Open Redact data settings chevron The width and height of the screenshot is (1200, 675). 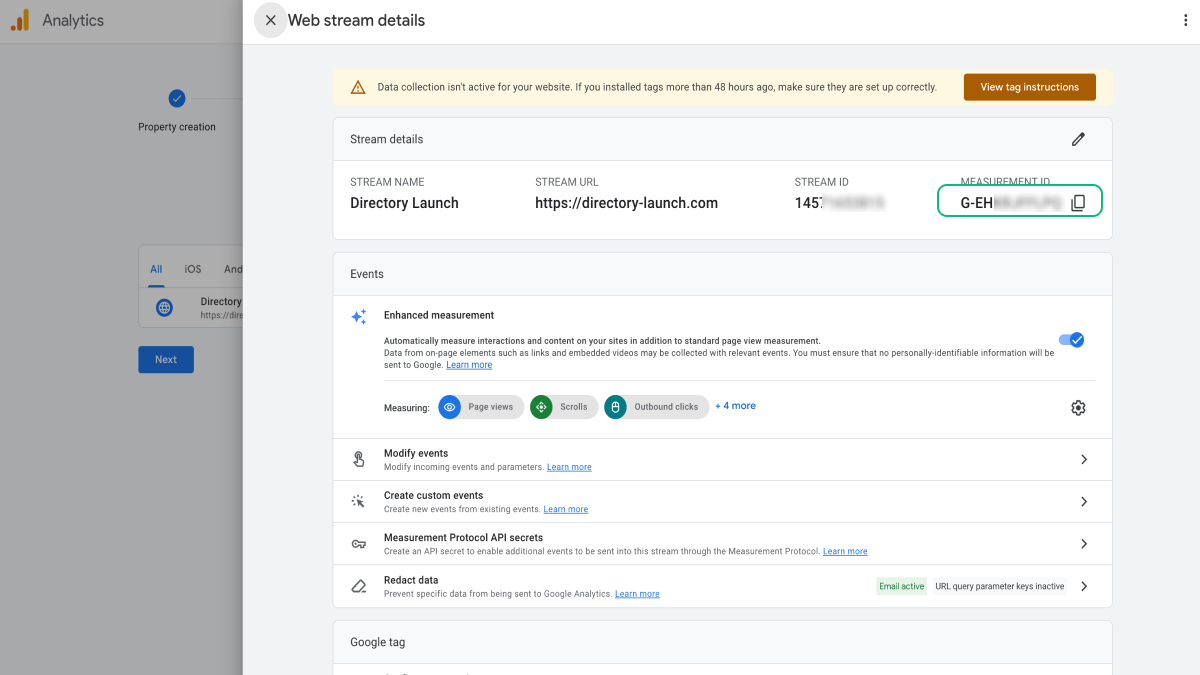click(1084, 586)
